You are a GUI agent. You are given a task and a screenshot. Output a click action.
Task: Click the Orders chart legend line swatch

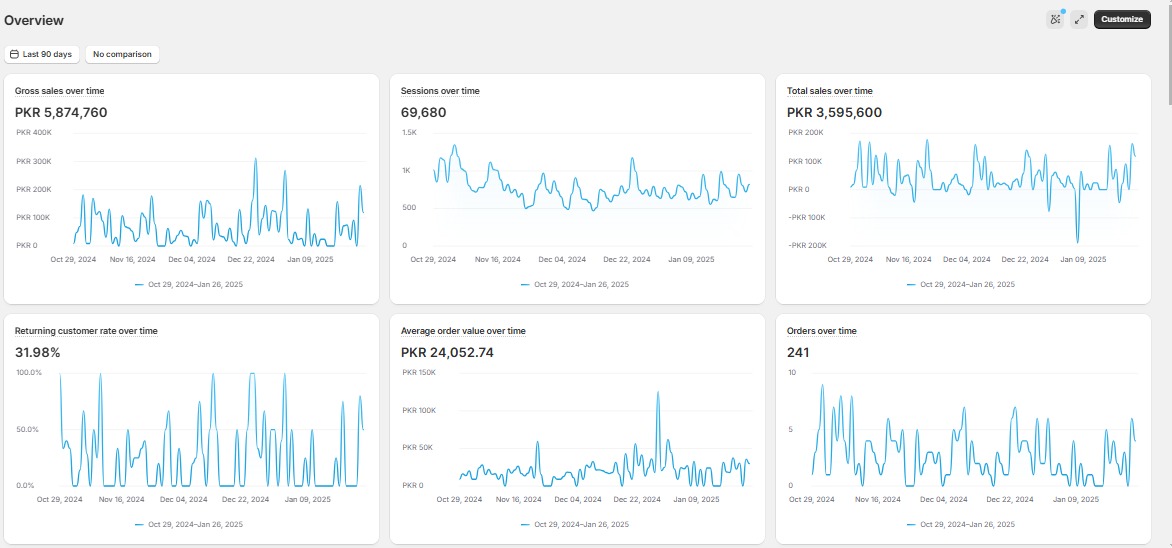(x=912, y=524)
